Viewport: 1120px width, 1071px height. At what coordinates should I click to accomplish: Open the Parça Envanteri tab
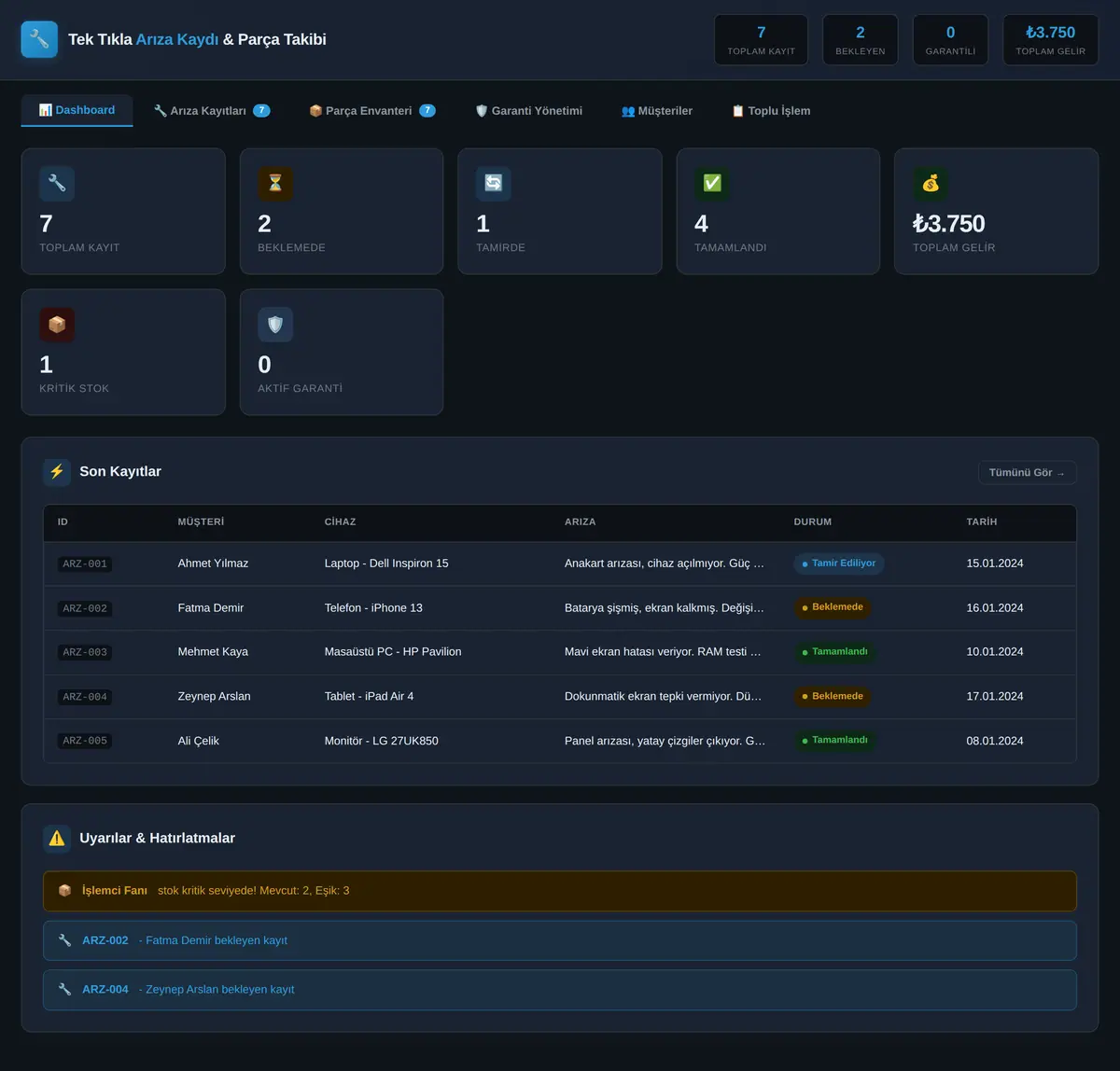point(372,111)
